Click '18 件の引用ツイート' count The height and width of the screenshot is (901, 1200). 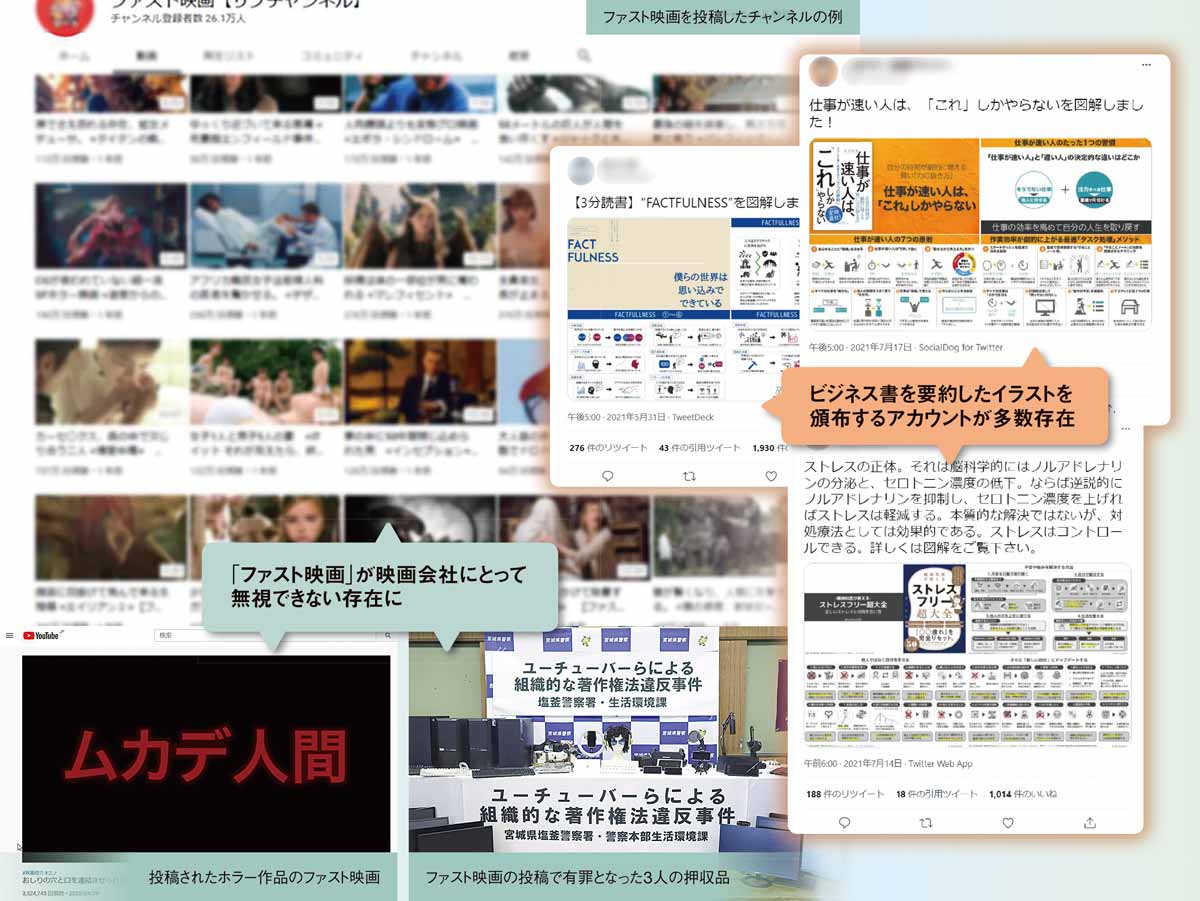point(937,794)
